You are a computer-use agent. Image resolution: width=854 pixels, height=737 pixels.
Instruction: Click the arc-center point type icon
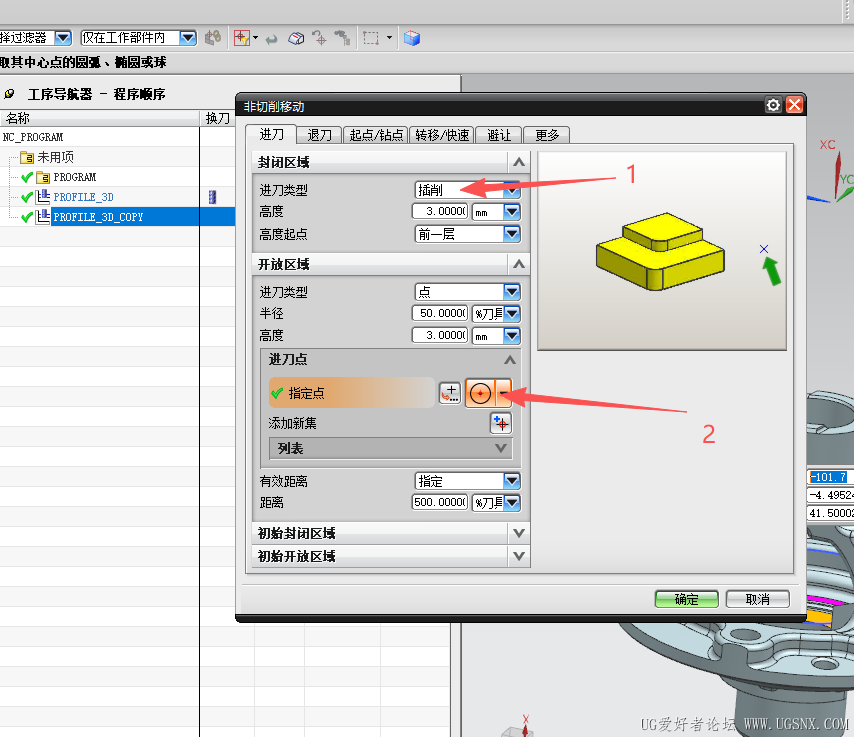pos(480,393)
